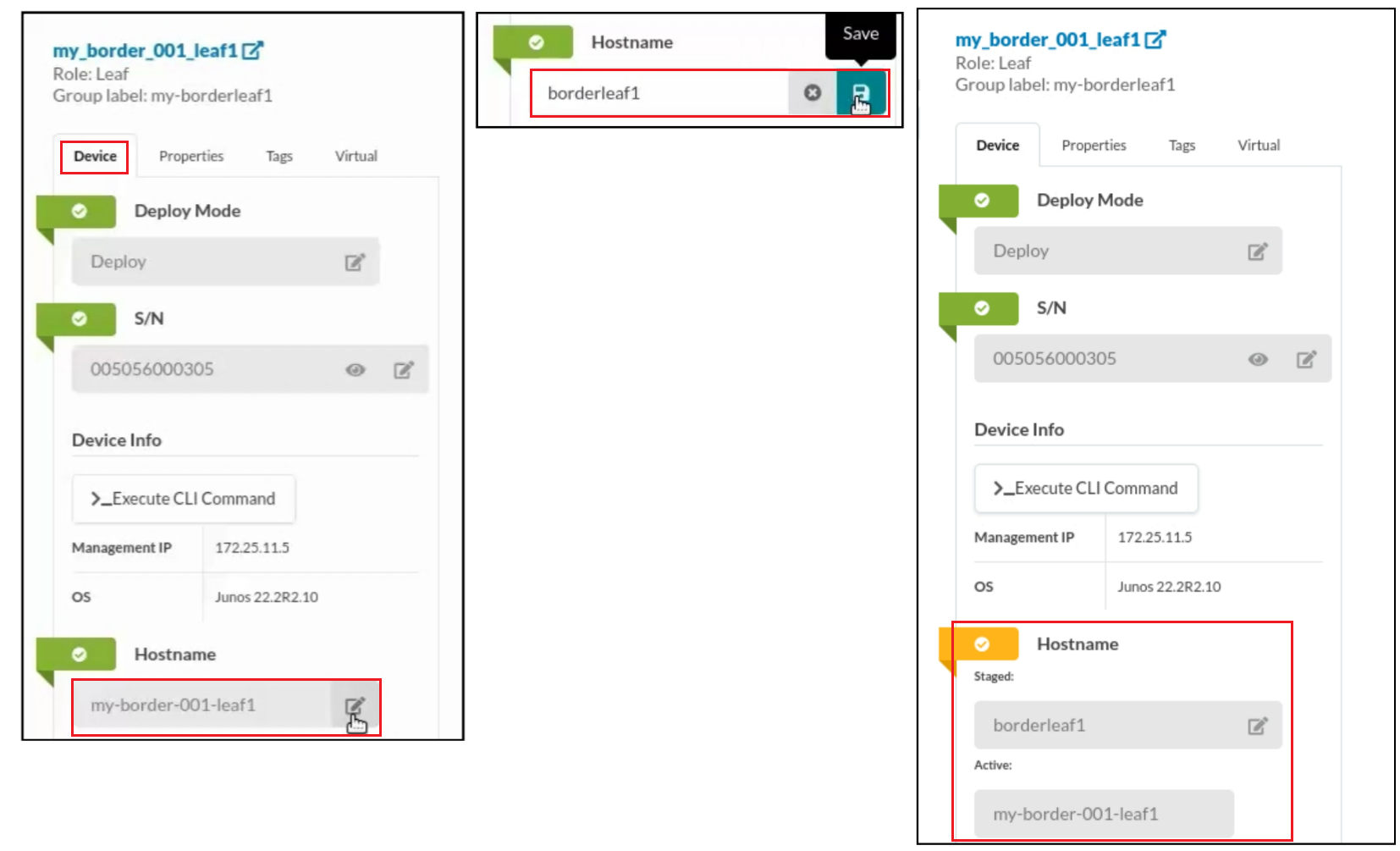
Task: Edit the staged borderleaf1 hostname
Action: [1257, 726]
